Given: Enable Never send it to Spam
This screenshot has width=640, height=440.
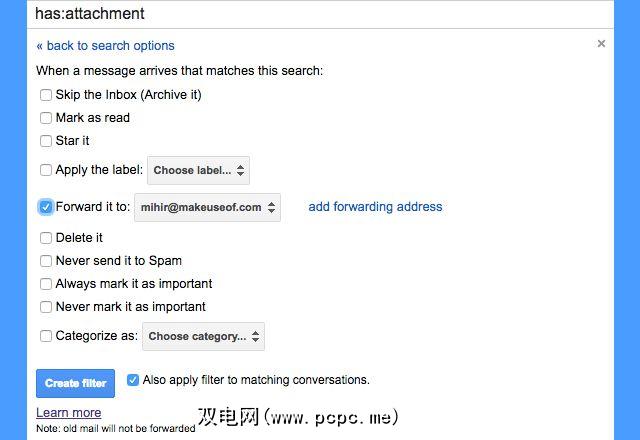Looking at the screenshot, I should click(x=46, y=261).
